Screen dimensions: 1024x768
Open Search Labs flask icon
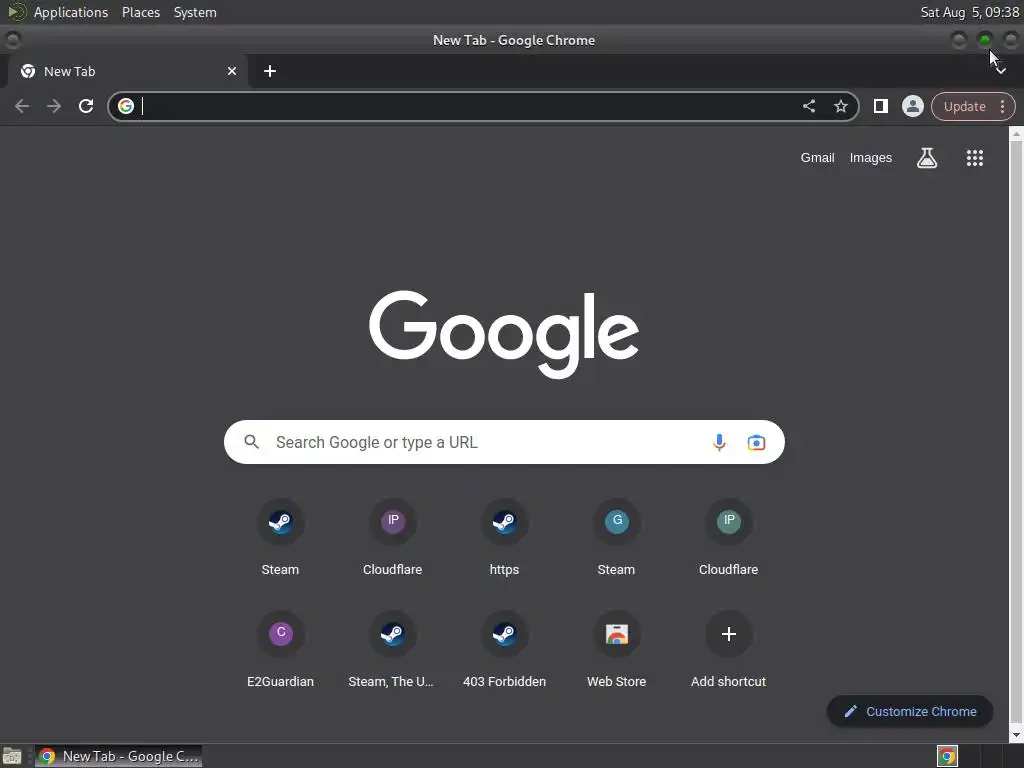tap(927, 157)
